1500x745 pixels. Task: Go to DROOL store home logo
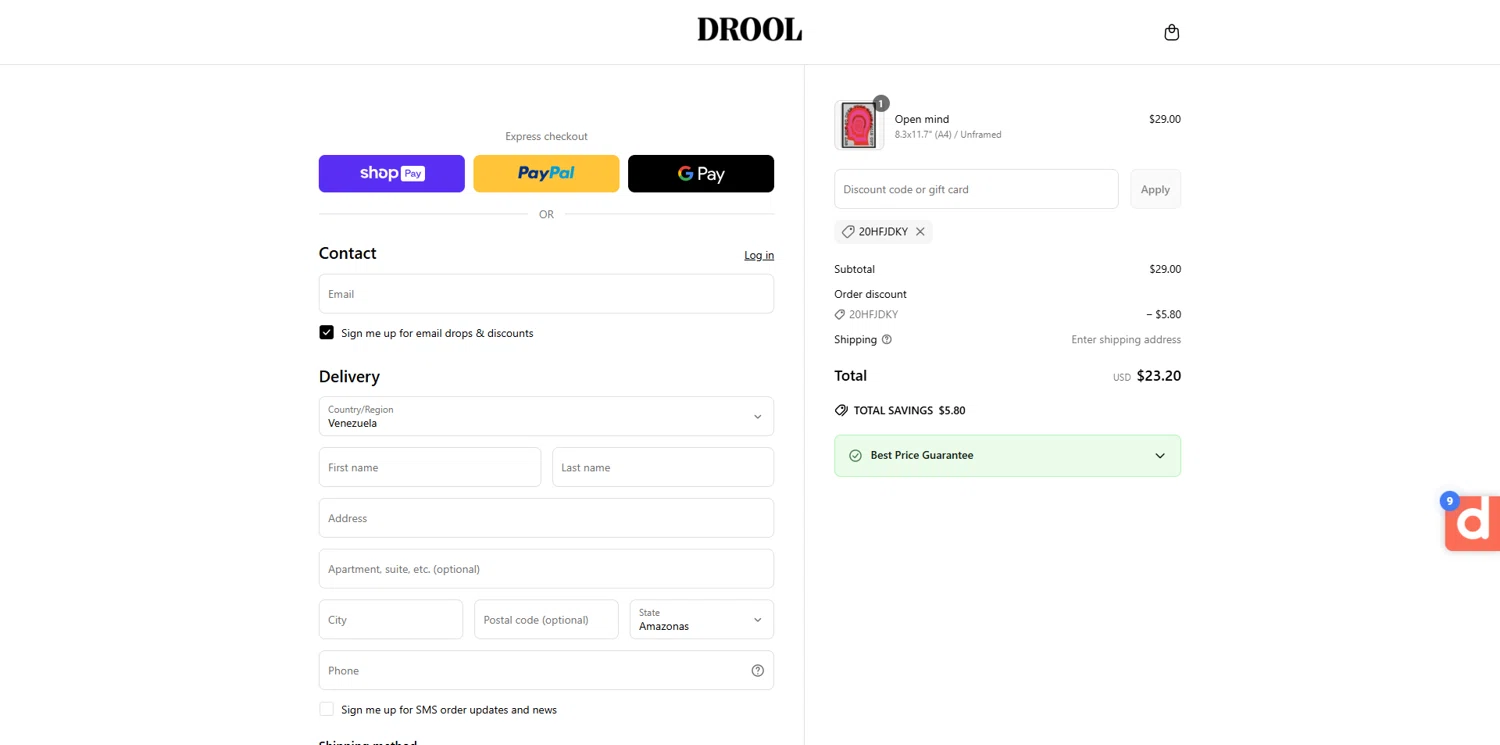[x=750, y=30]
